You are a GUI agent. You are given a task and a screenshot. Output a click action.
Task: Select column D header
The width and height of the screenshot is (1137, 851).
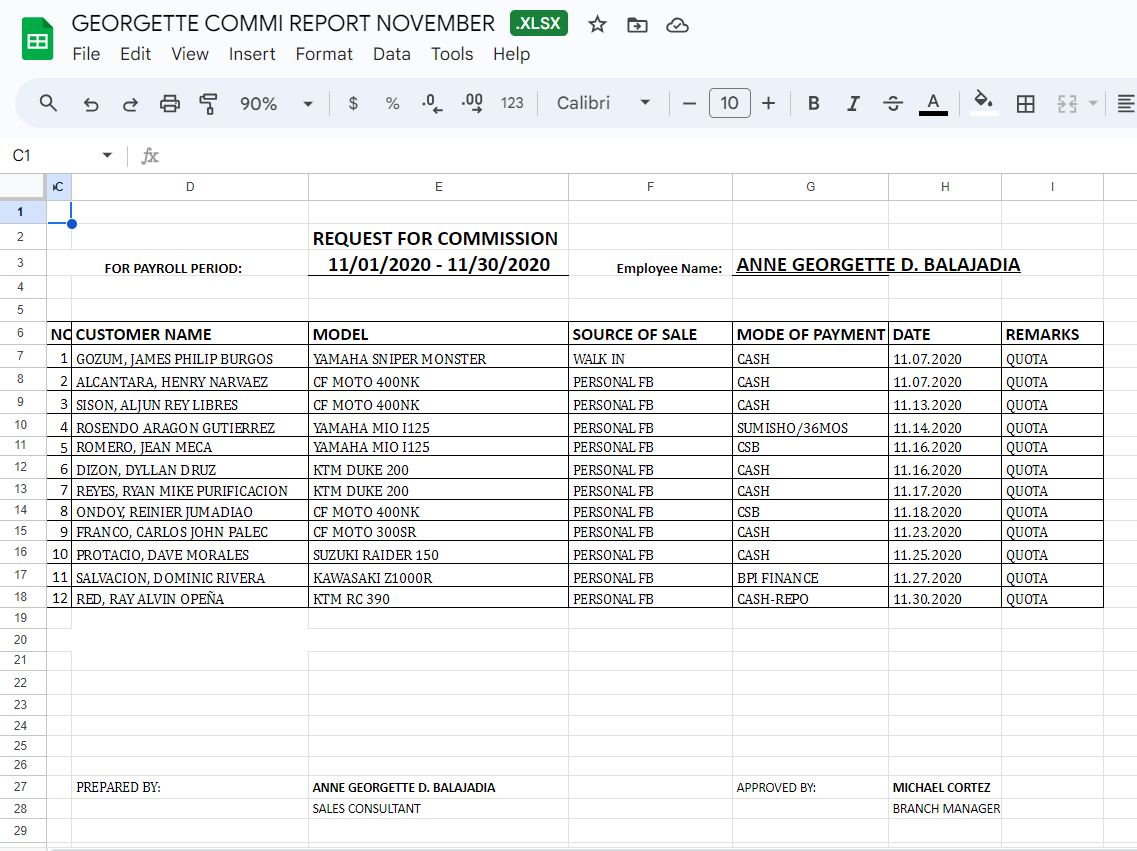[190, 187]
